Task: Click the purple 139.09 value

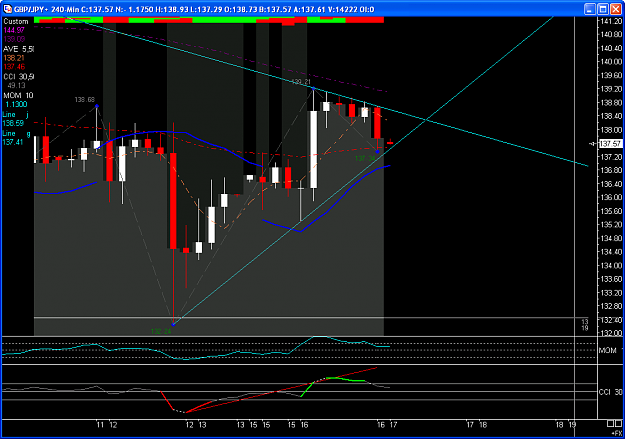Action: click(14, 39)
